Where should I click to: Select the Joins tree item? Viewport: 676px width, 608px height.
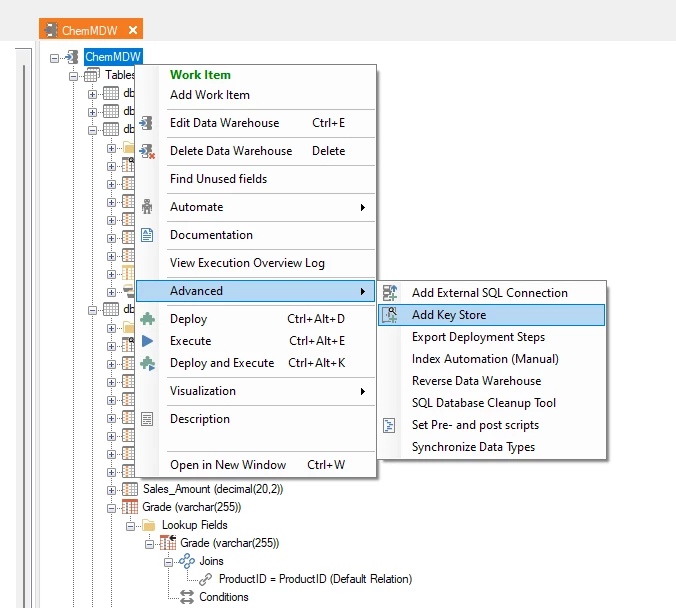(211, 561)
